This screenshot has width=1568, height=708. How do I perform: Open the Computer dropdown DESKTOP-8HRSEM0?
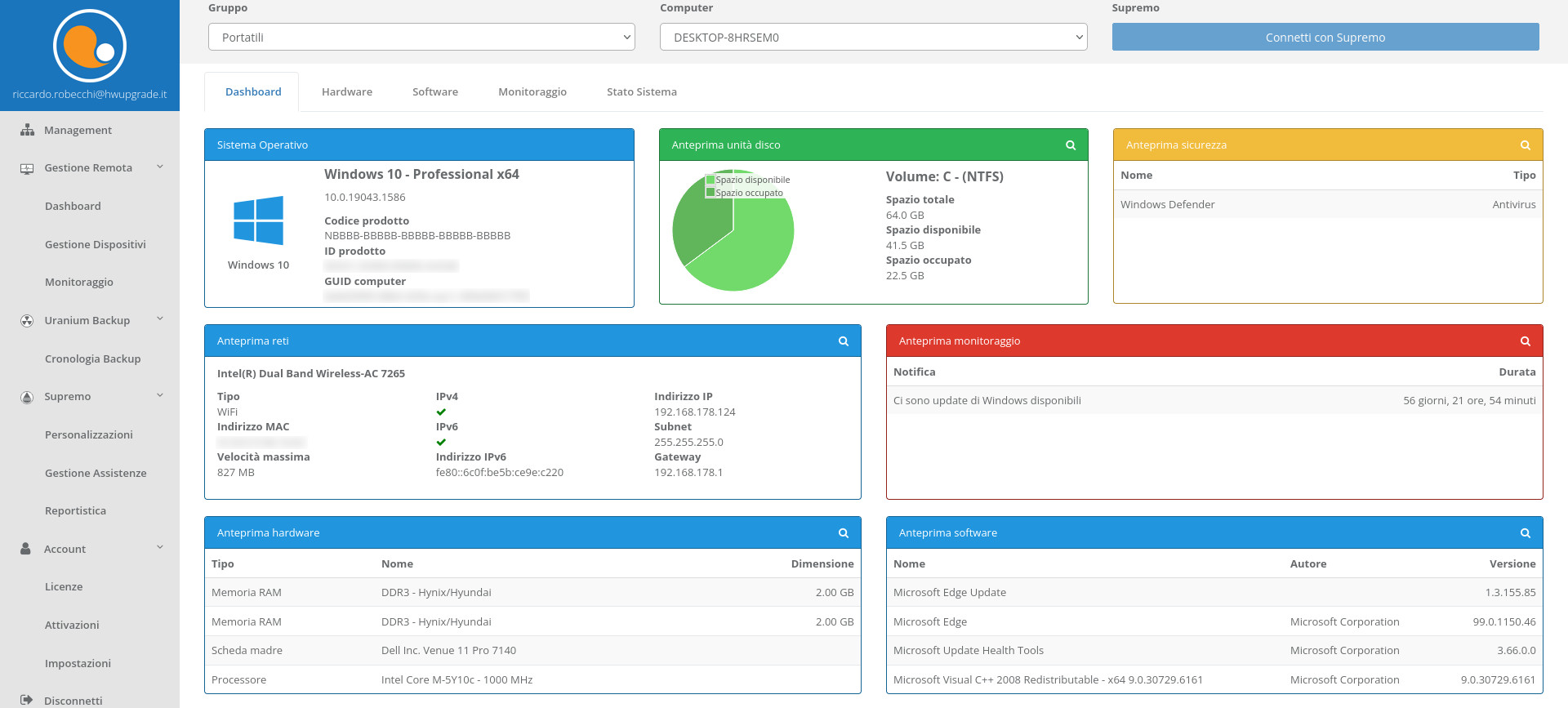coord(873,38)
